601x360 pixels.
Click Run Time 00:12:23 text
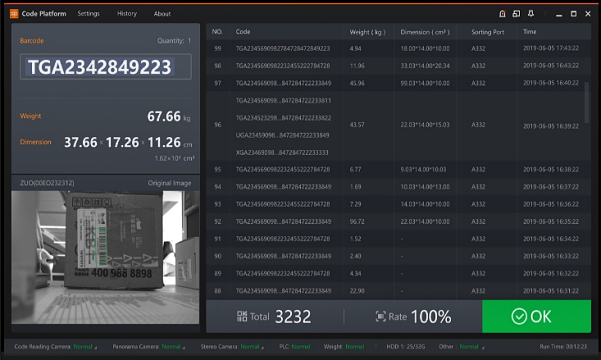[563, 347]
